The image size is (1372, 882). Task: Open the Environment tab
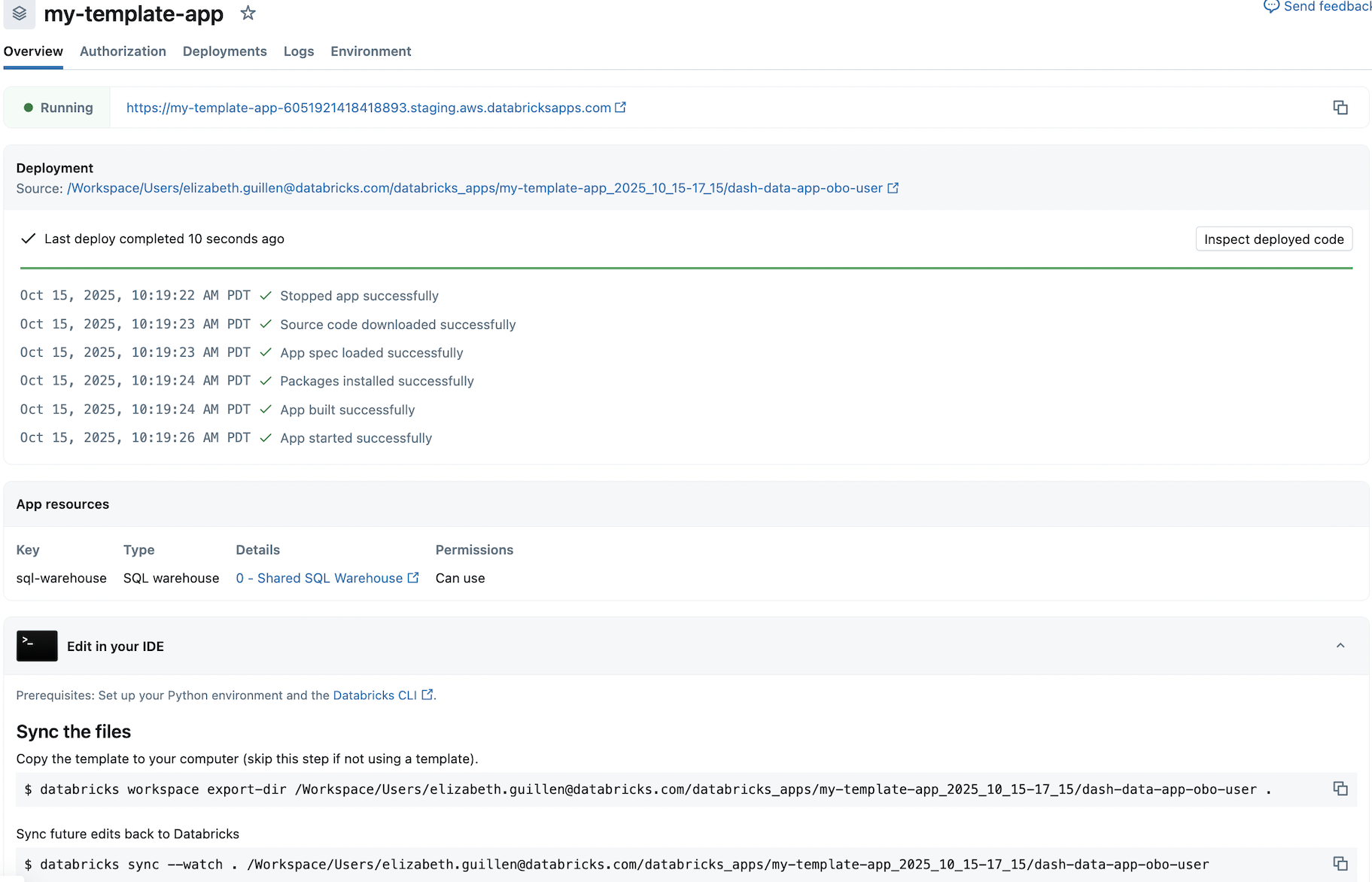(370, 51)
